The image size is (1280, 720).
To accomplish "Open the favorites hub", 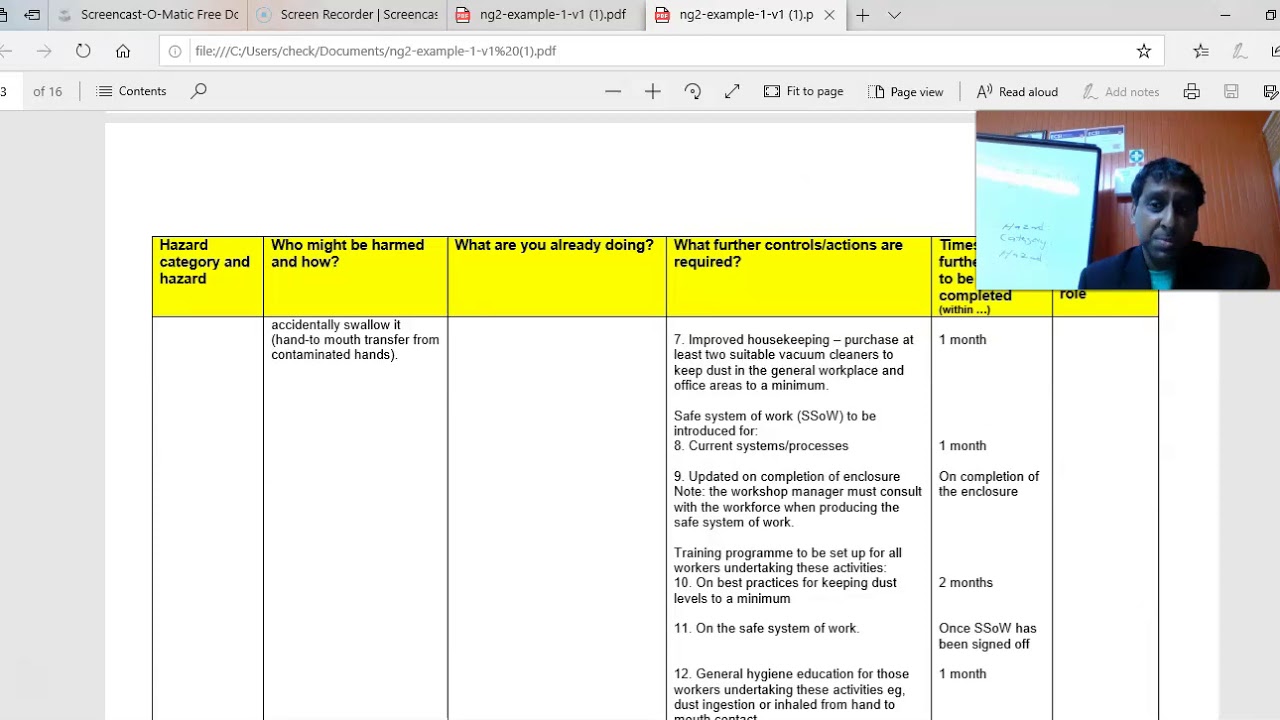I will click(1201, 51).
